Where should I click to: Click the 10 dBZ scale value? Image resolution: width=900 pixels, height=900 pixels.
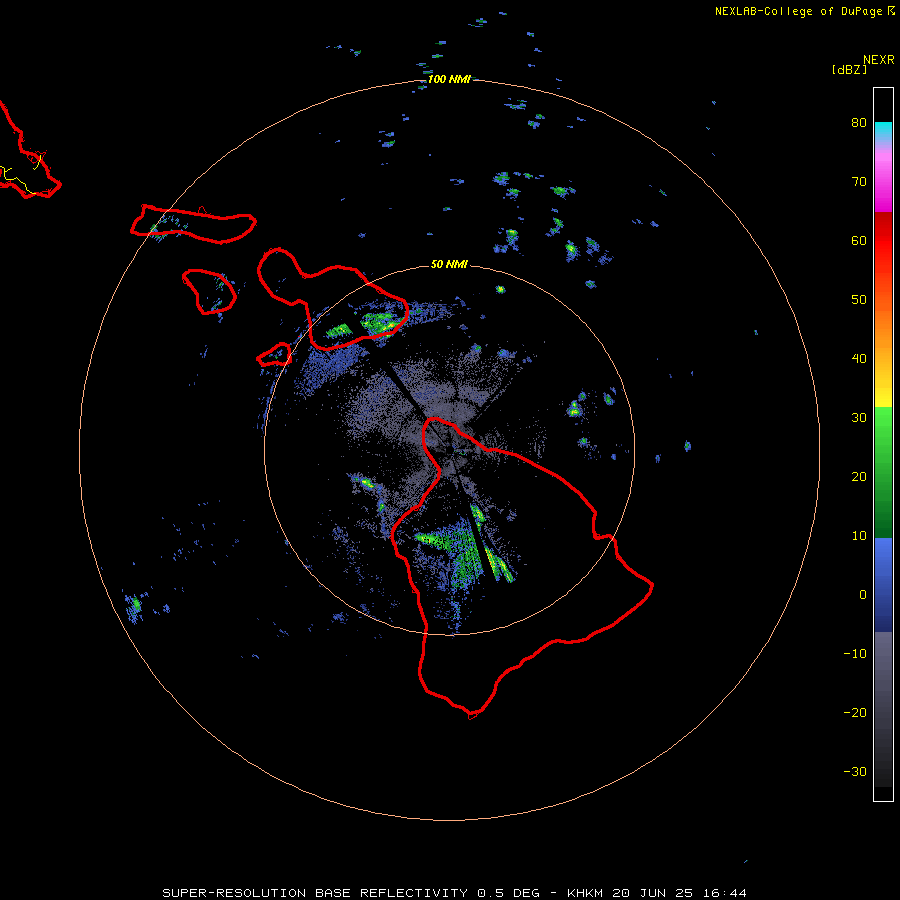pyautogui.click(x=859, y=536)
